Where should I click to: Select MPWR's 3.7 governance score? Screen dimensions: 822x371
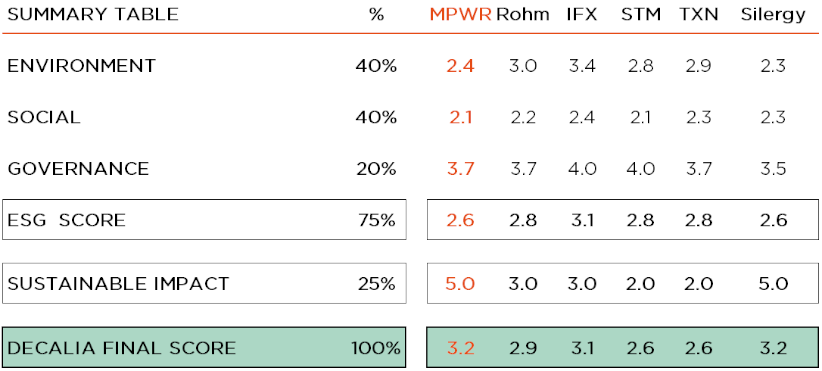[x=460, y=169]
